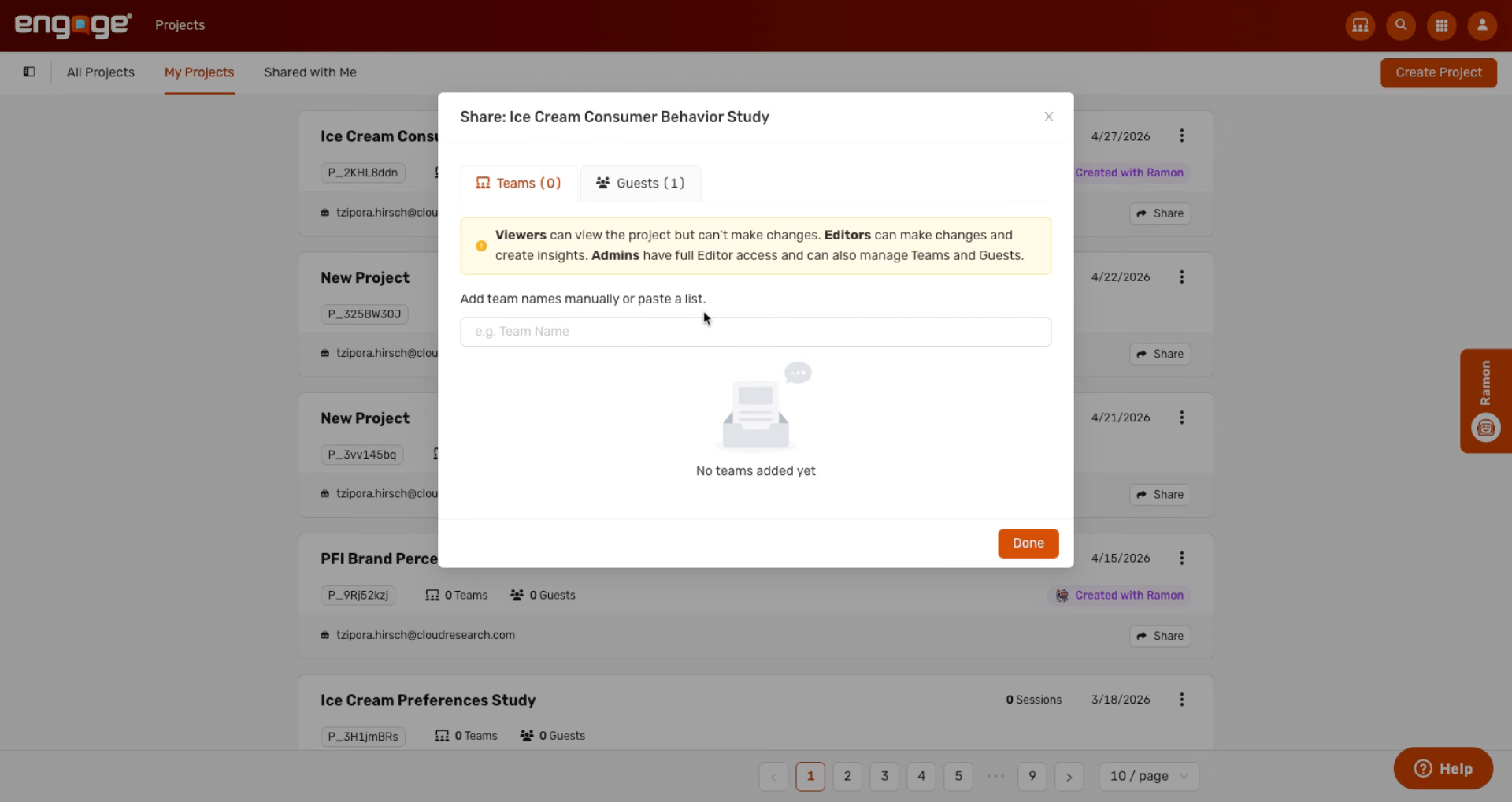Open more options for Ice Cream Preferences Study
This screenshot has width=1512, height=802.
point(1181,700)
